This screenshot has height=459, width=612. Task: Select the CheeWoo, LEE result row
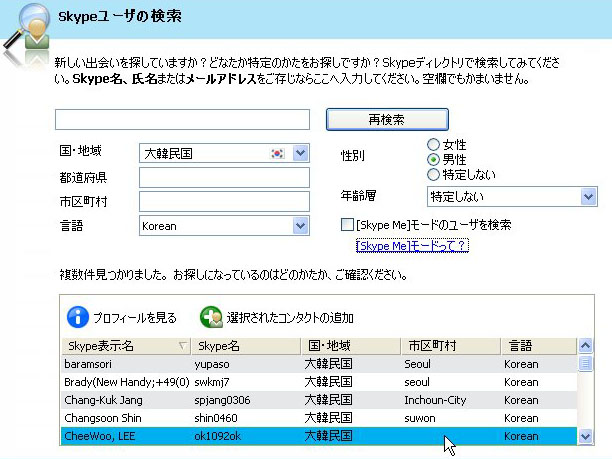319,436
